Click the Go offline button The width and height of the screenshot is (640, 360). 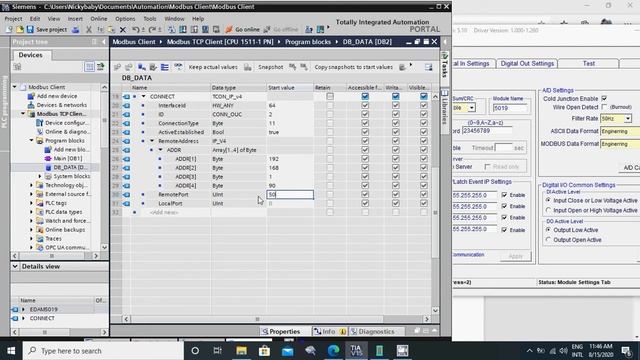[x=281, y=29]
